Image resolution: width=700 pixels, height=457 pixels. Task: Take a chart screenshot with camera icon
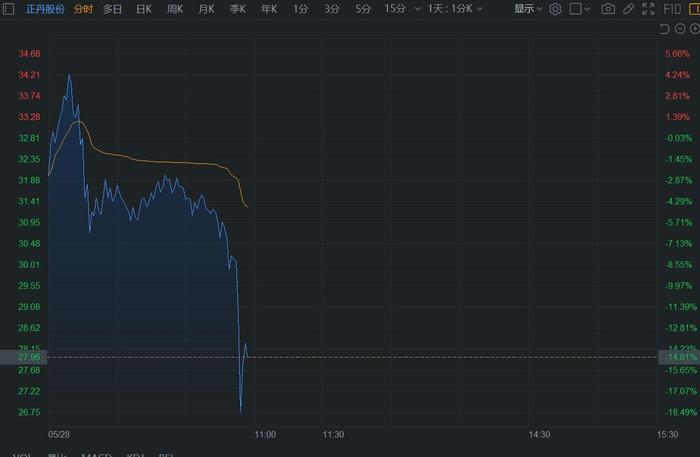point(608,9)
